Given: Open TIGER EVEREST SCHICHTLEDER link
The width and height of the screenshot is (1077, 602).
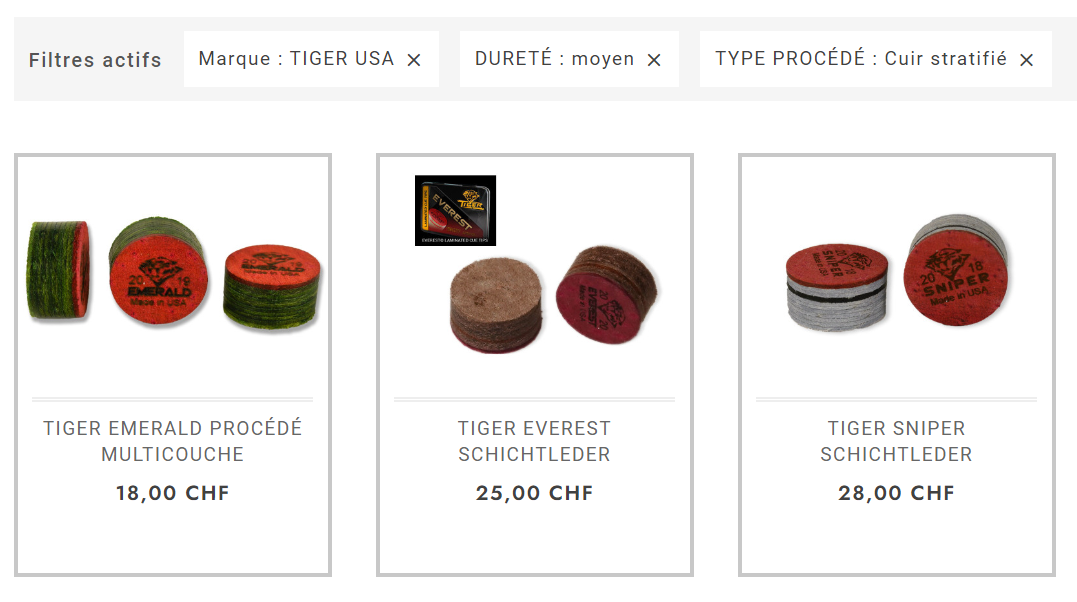Looking at the screenshot, I should click(x=534, y=441).
